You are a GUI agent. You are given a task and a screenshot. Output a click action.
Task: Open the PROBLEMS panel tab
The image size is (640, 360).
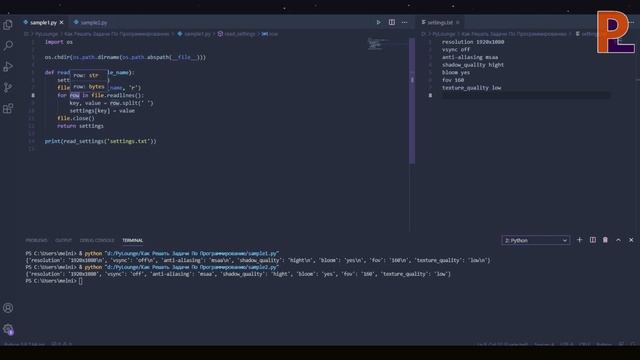click(36, 240)
